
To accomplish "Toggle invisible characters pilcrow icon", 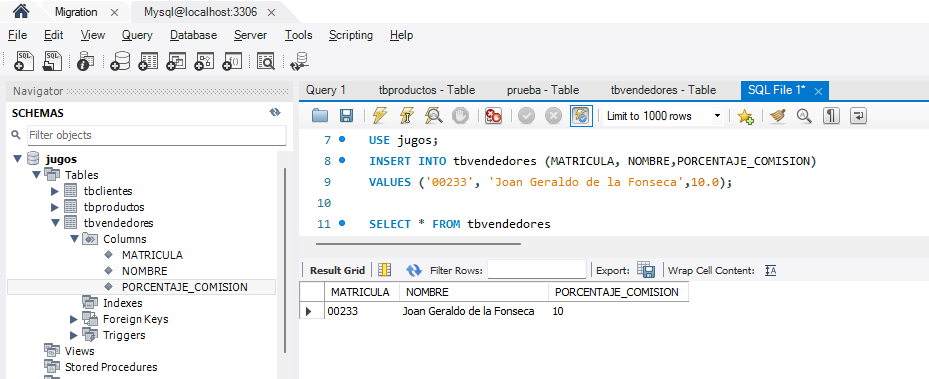I will (x=831, y=115).
